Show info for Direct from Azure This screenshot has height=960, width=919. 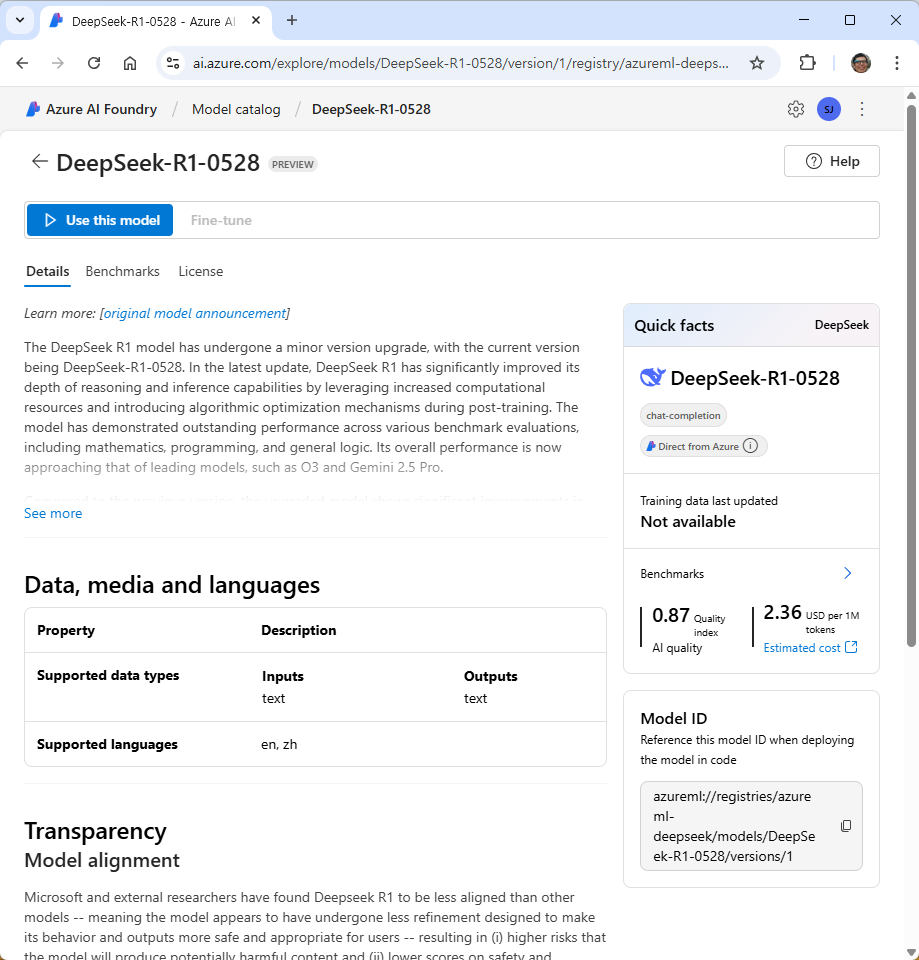pyautogui.click(x=751, y=446)
